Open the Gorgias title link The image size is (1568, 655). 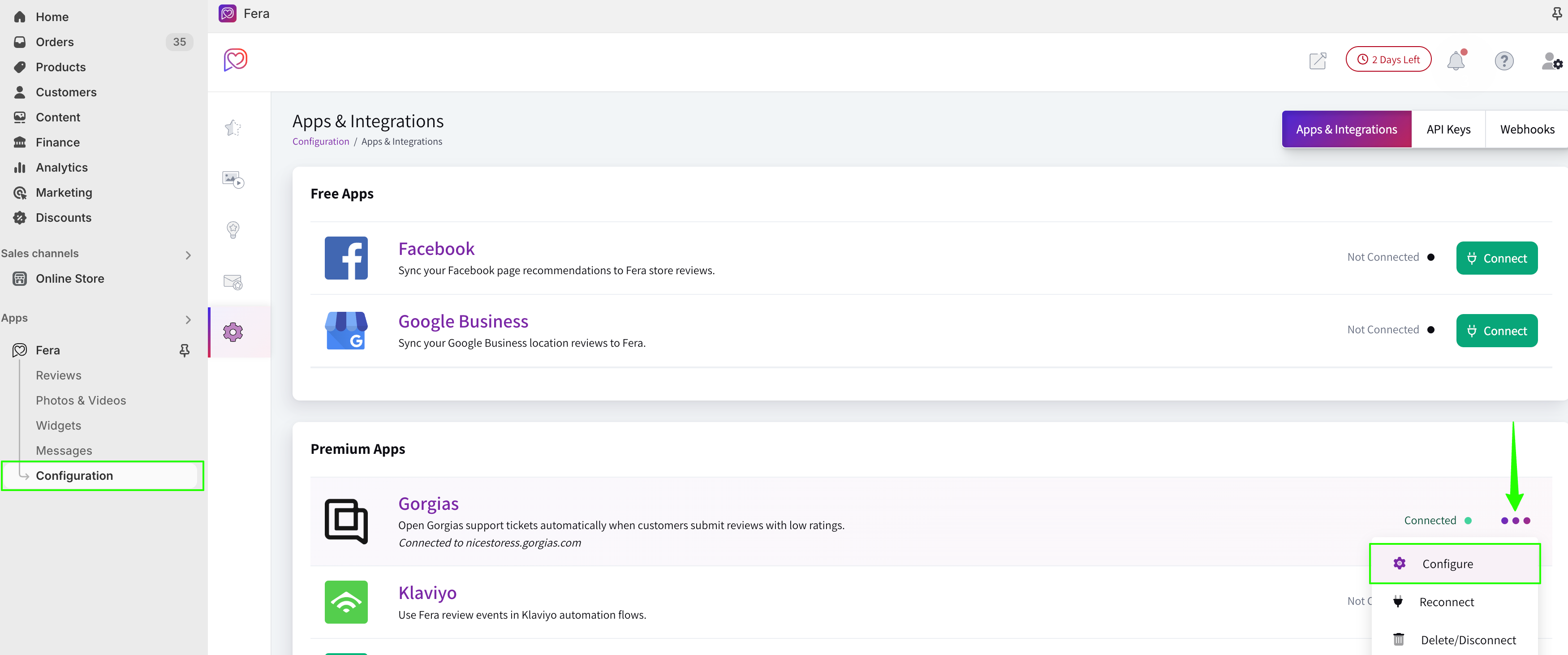tap(428, 504)
